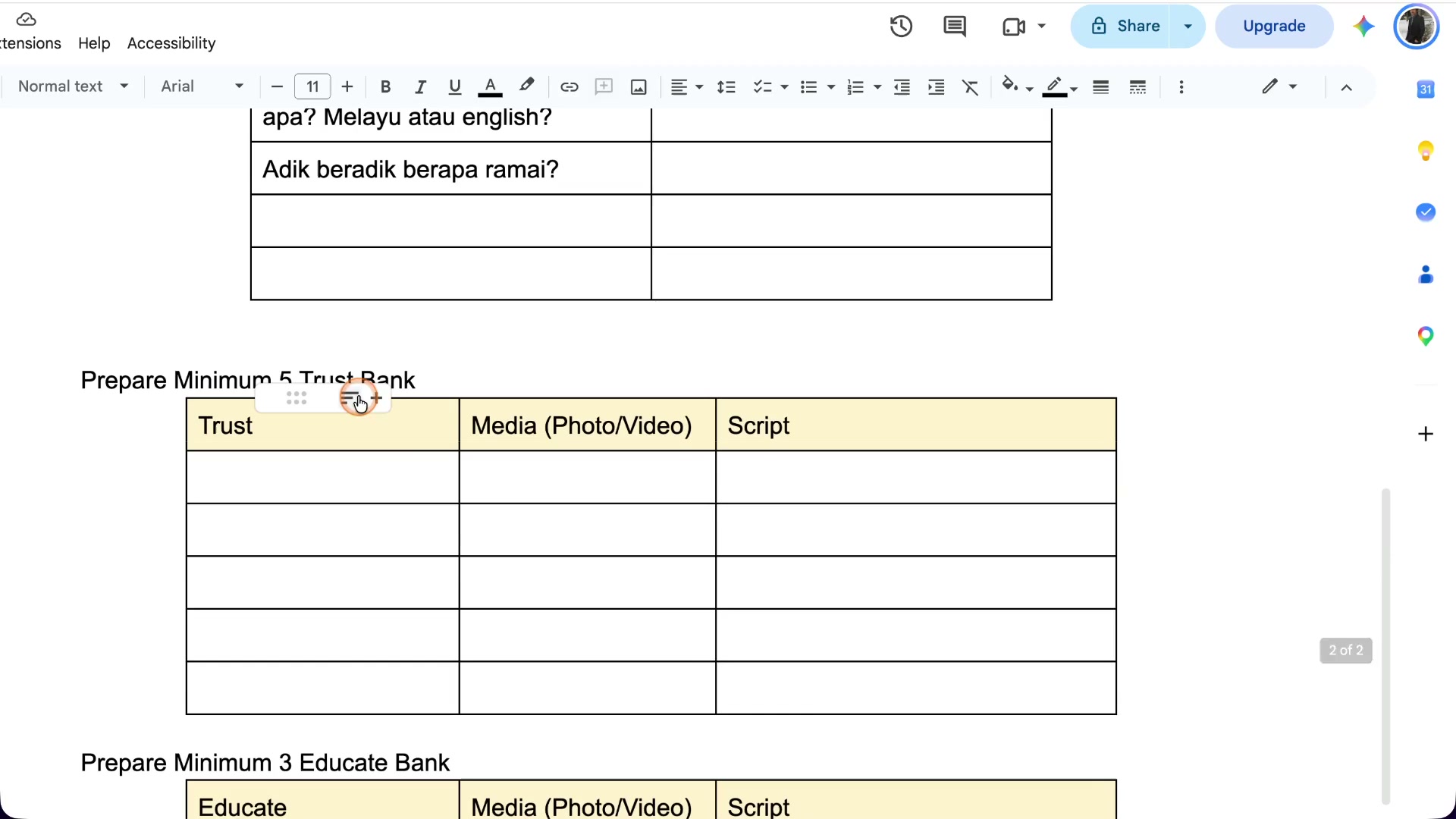Open the cell background fill color

pyautogui.click(x=1017, y=86)
